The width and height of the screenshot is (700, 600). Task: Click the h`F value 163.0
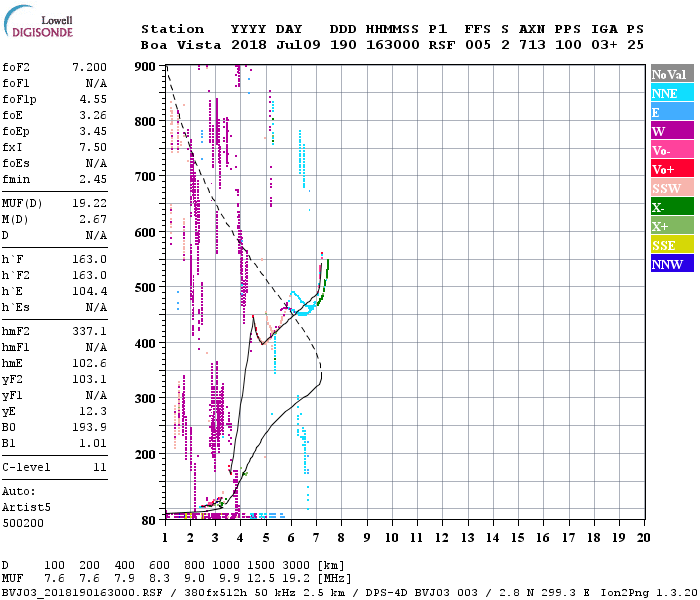[x=89, y=259]
